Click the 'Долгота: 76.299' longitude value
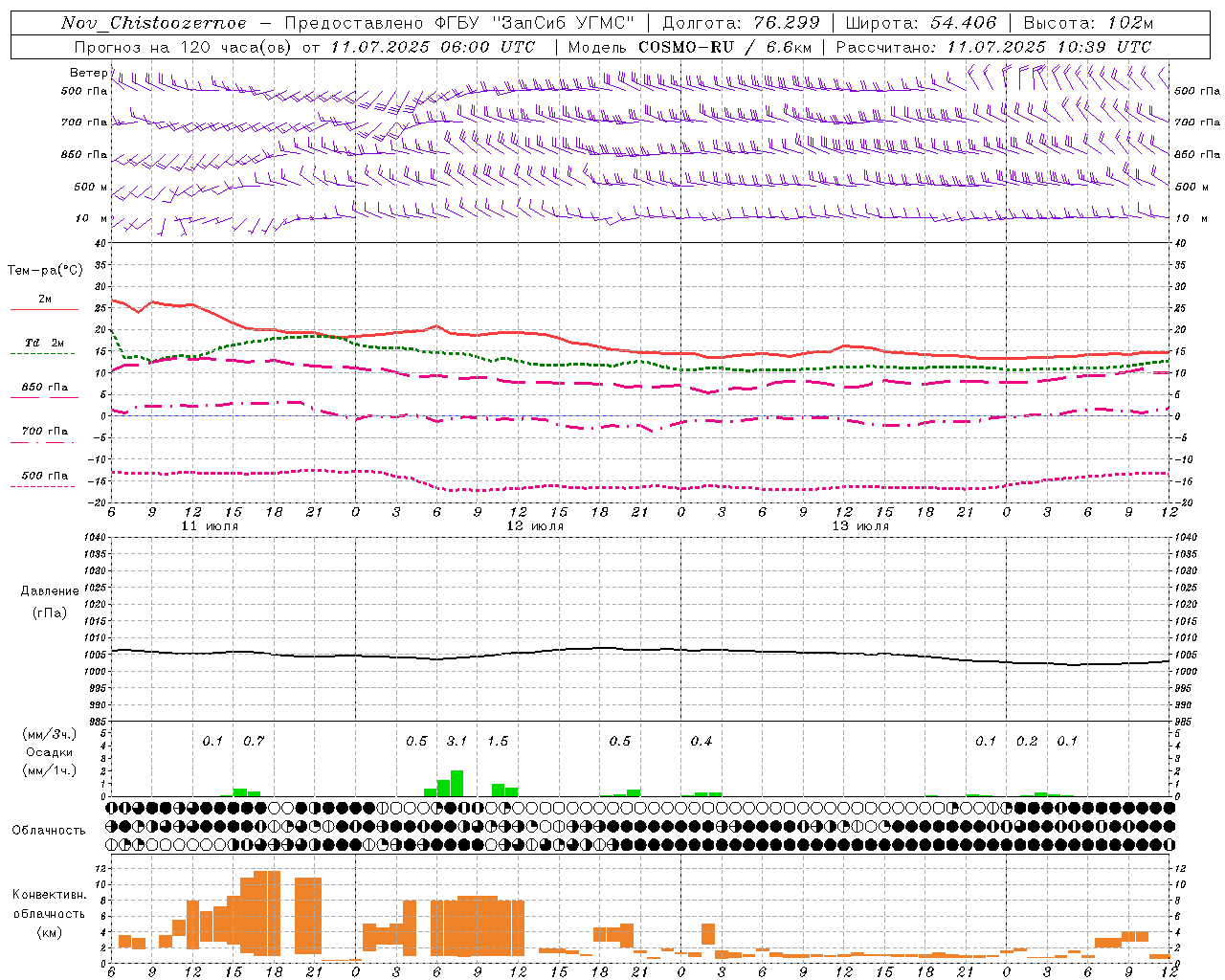 742,23
